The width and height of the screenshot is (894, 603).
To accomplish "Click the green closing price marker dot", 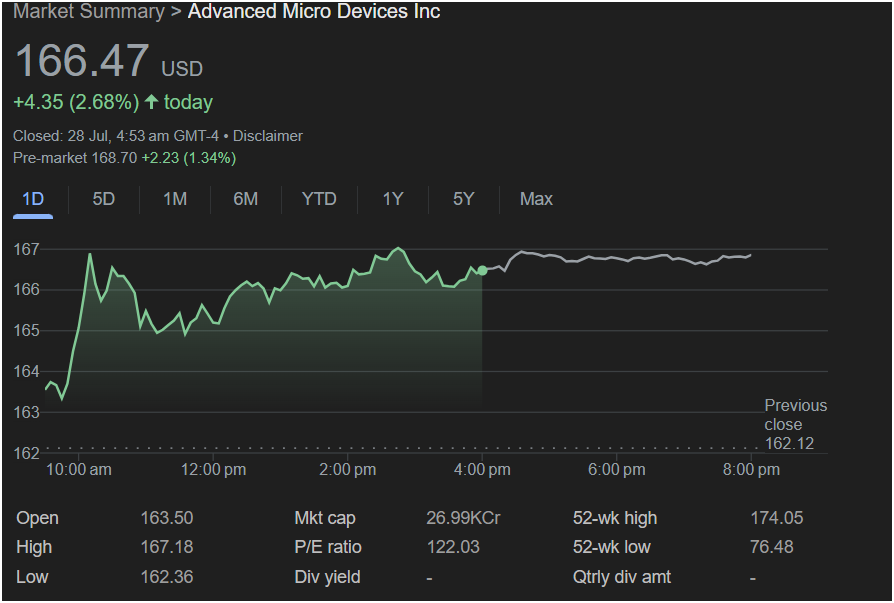I will 482,271.
